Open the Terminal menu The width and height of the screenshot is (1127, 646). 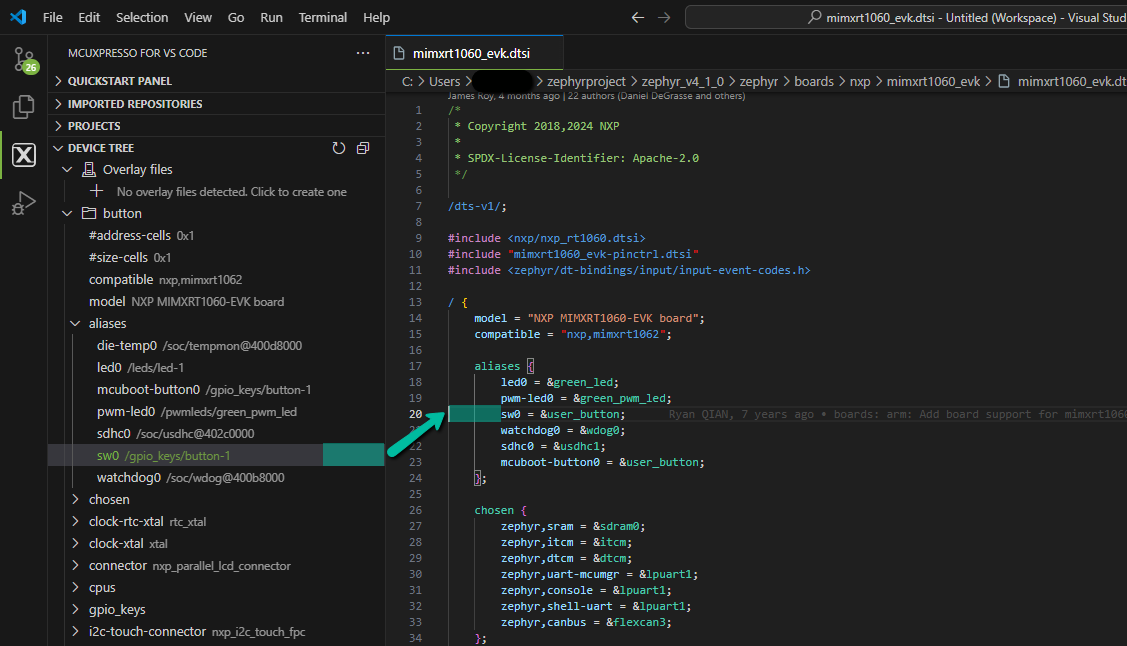click(322, 17)
